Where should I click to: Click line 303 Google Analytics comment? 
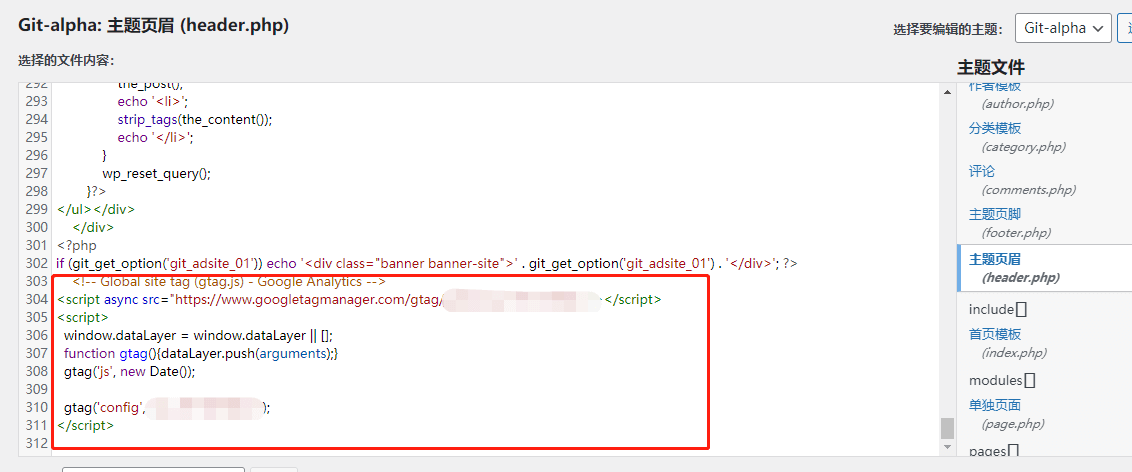(229, 281)
